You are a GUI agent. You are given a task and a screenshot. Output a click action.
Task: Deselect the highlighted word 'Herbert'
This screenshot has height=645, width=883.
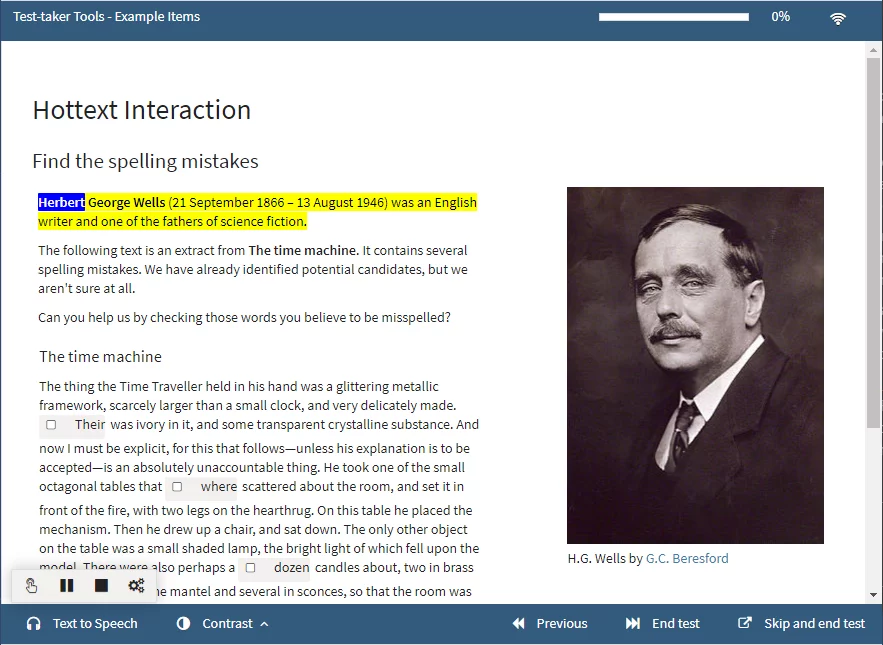[x=61, y=202]
